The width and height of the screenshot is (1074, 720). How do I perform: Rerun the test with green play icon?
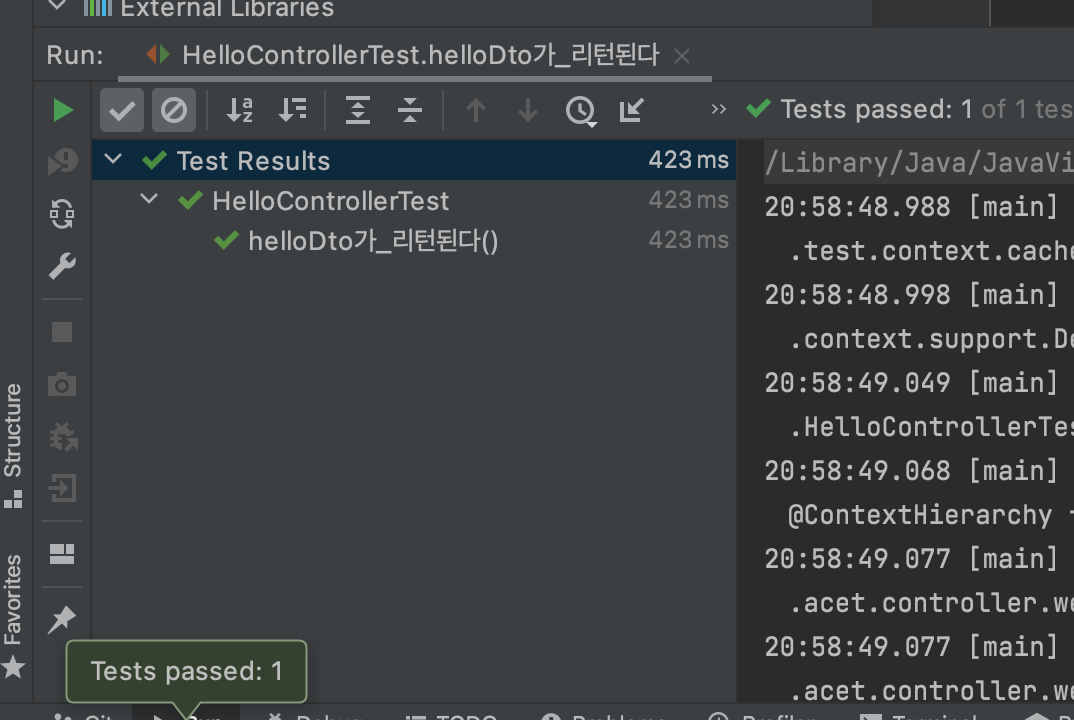tap(62, 110)
